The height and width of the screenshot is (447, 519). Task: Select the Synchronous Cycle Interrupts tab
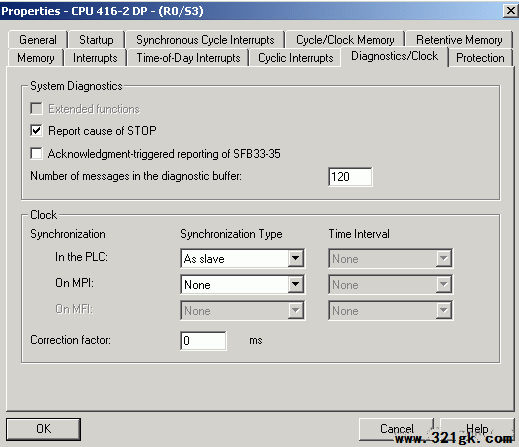(x=205, y=40)
